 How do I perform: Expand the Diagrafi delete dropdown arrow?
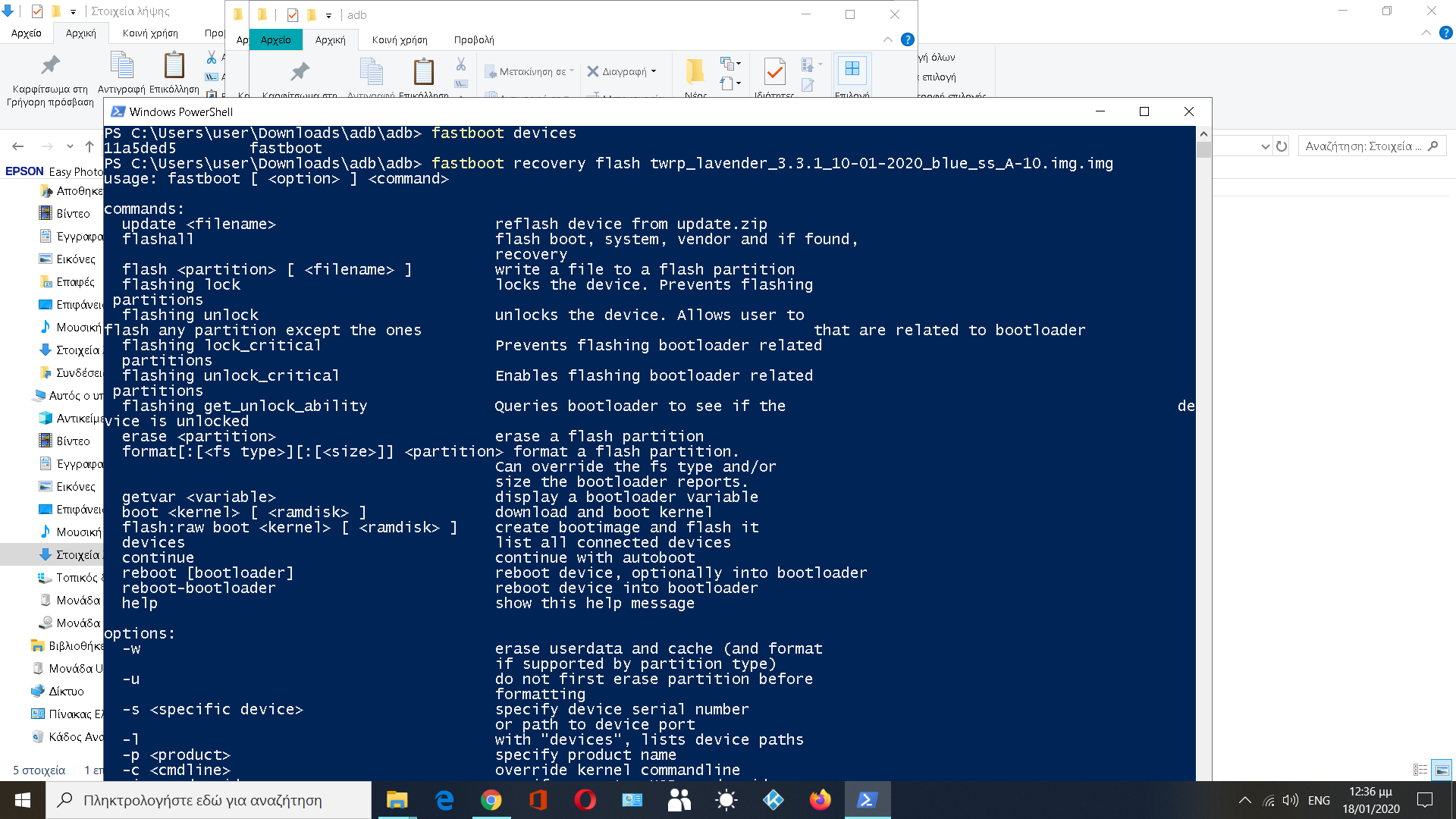click(654, 71)
